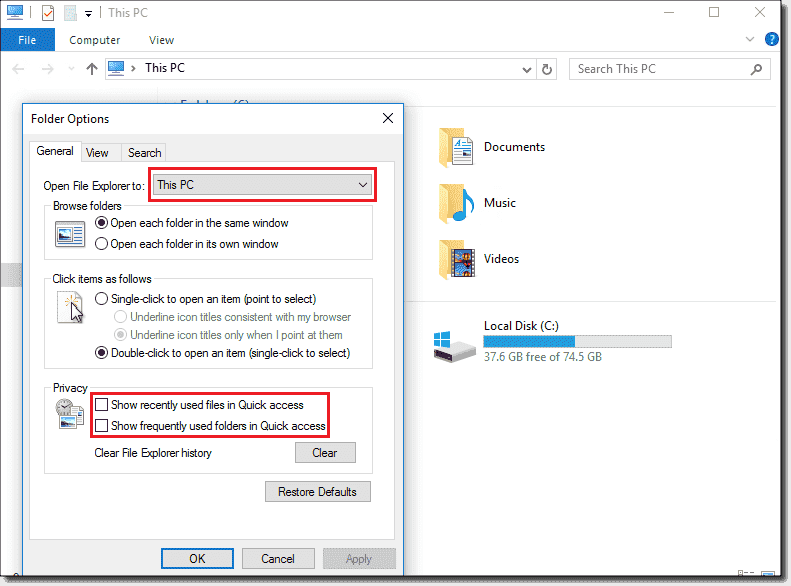The height and width of the screenshot is (586, 791).
Task: Select 'Double-click to open an item'
Action: pos(222,353)
